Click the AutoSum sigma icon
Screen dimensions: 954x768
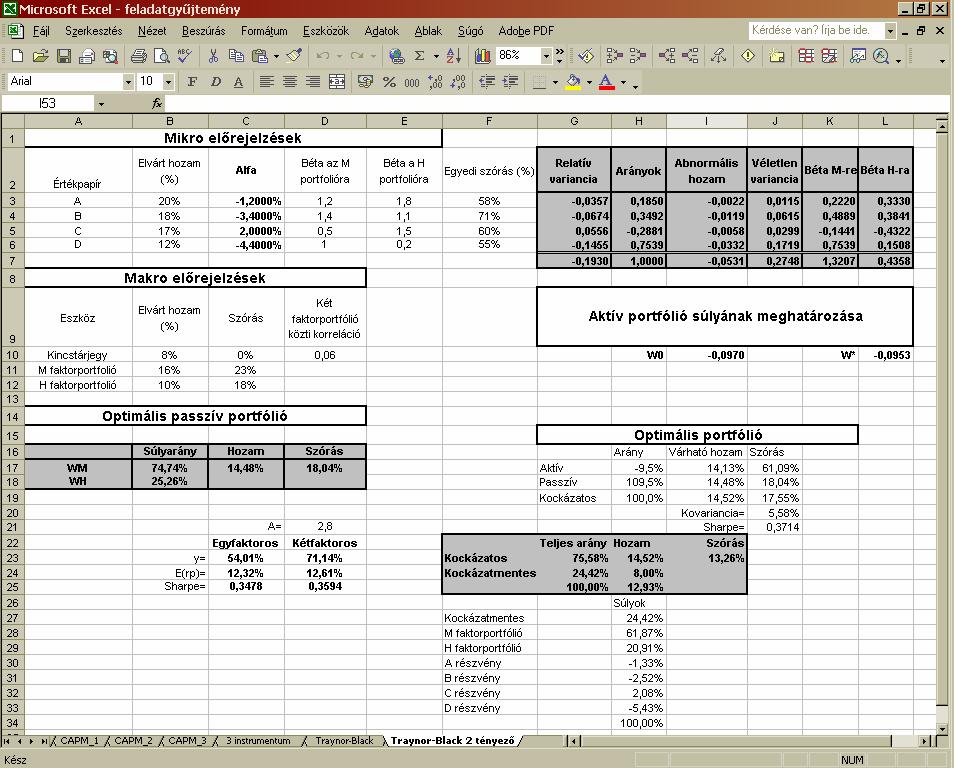point(420,57)
